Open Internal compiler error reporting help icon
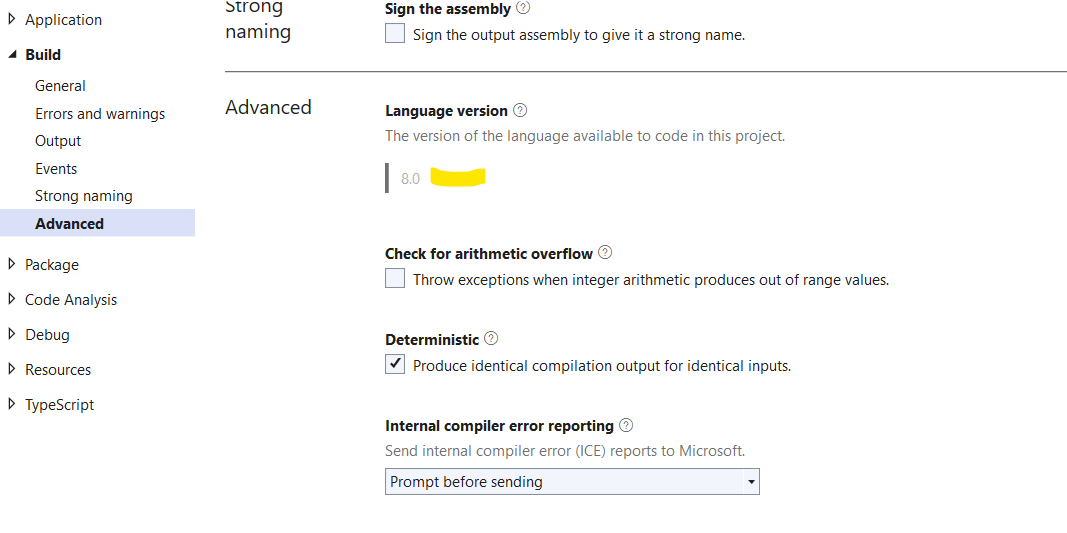1067x533 pixels. click(x=626, y=425)
